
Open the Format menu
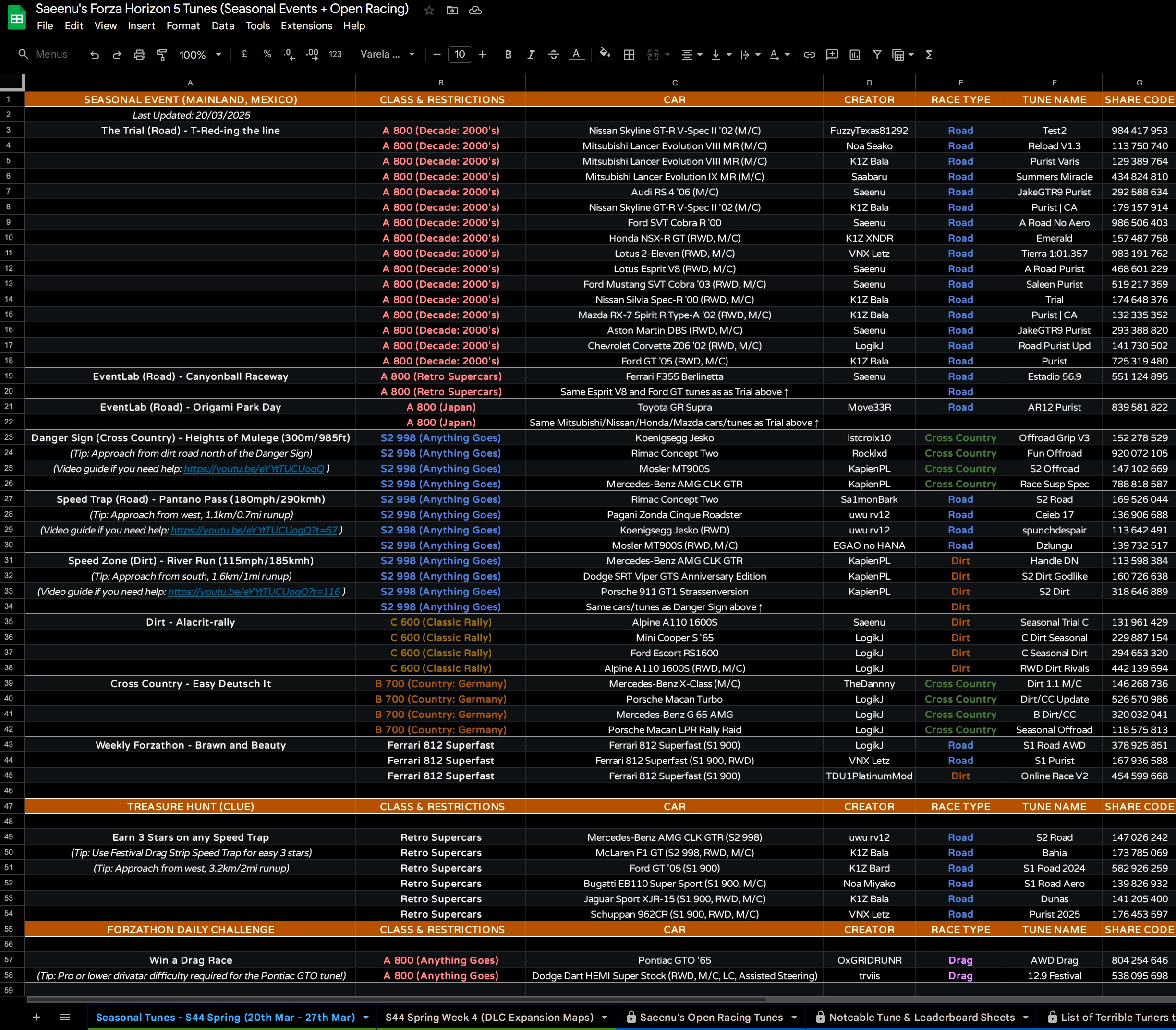(183, 26)
